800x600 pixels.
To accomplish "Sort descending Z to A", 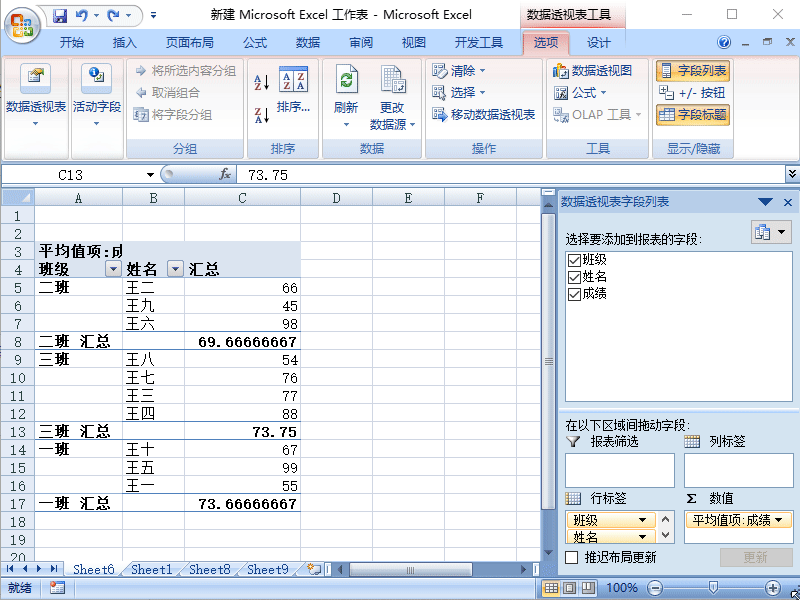I will click(x=262, y=115).
